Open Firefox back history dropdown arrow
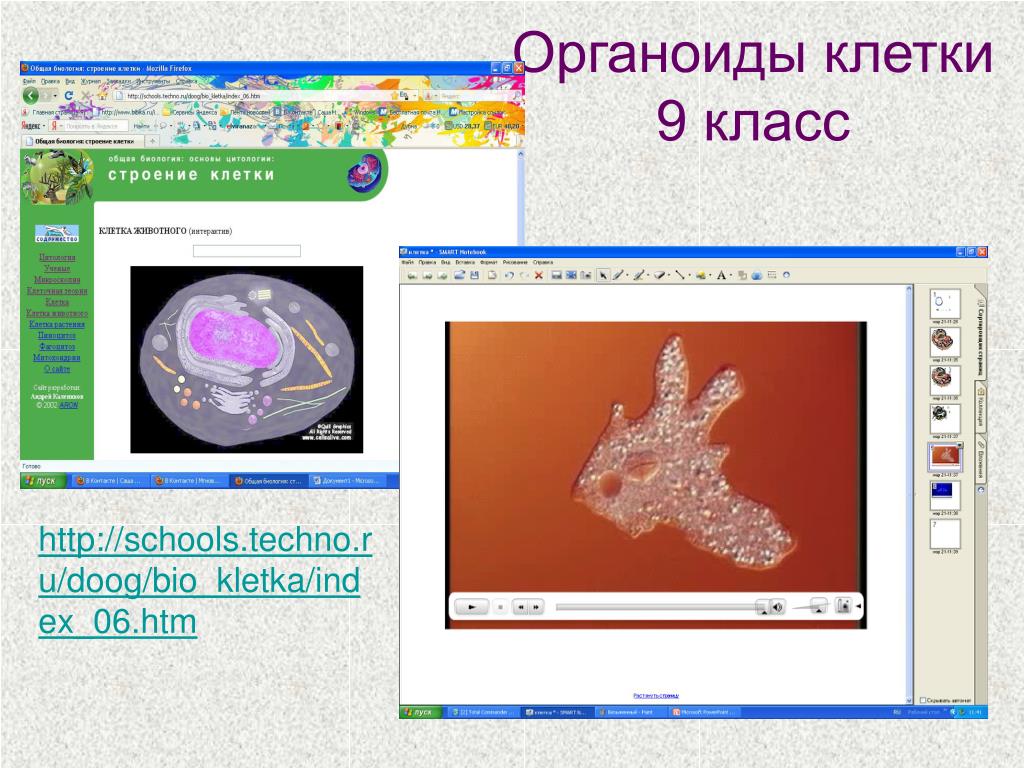The height and width of the screenshot is (768, 1024). (55, 95)
